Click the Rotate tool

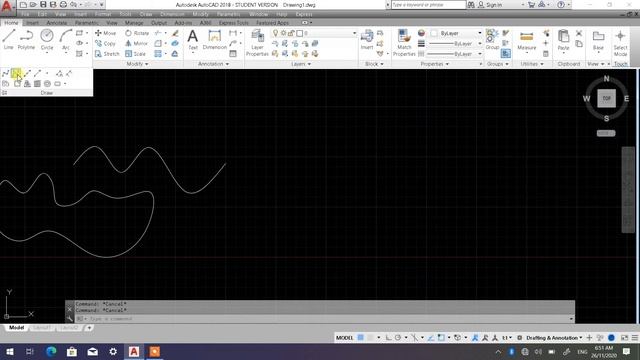tap(137, 33)
